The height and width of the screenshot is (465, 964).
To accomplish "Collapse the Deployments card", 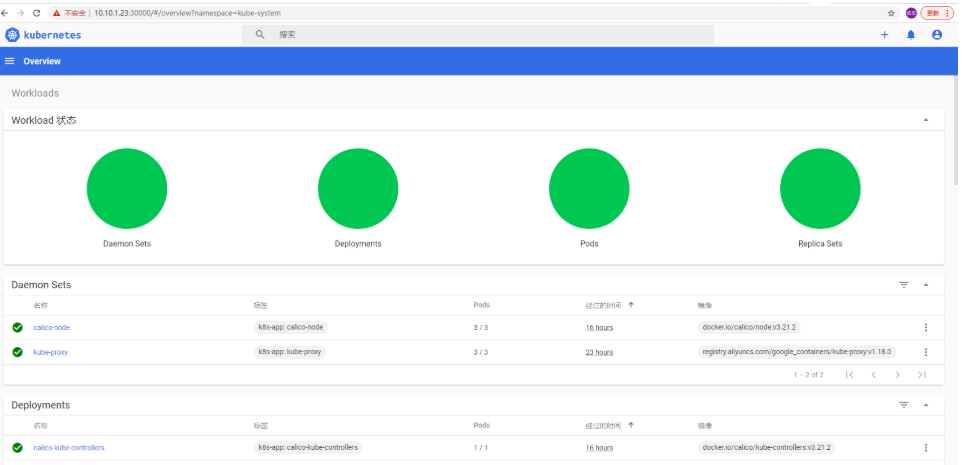I will pyautogui.click(x=926, y=405).
